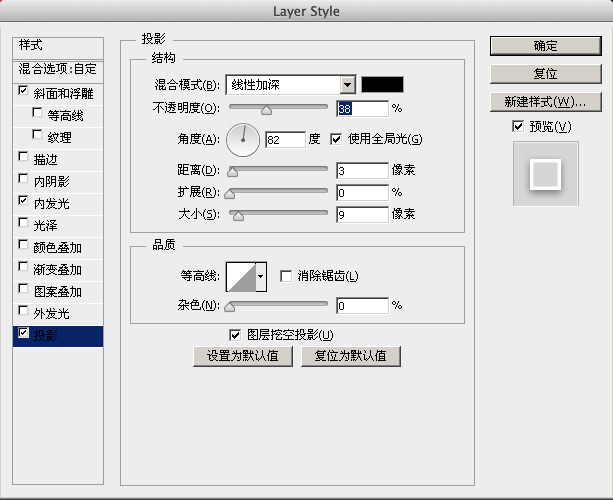Toggle 使用全局光 checkbox

click(x=336, y=139)
